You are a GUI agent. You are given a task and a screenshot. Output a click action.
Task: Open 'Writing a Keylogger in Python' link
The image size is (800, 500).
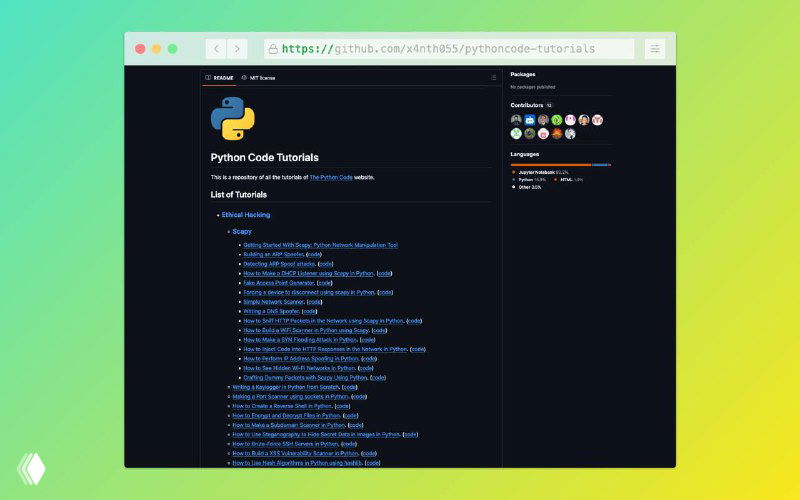coord(285,387)
